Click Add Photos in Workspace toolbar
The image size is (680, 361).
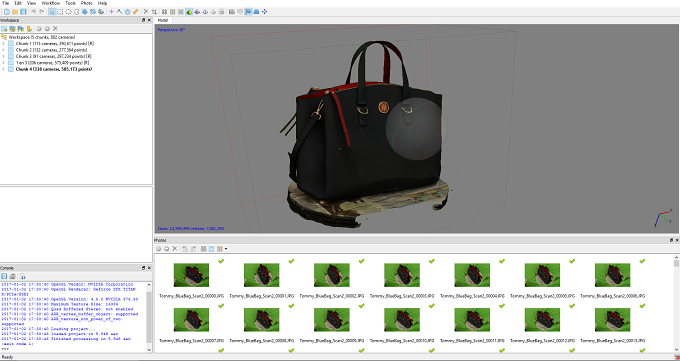(12, 29)
